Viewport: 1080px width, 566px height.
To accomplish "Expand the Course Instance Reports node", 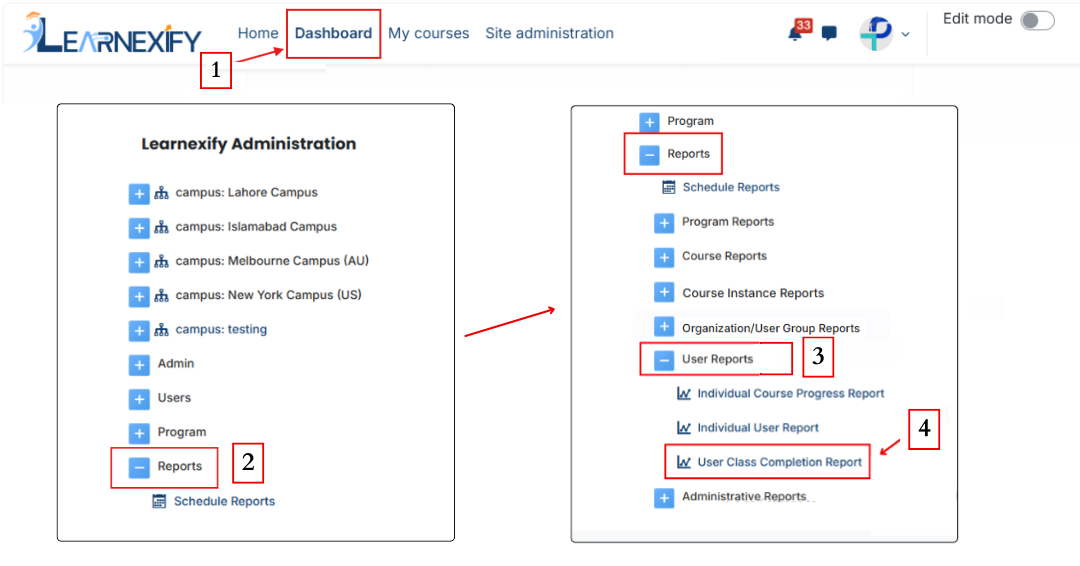I will (x=664, y=292).
